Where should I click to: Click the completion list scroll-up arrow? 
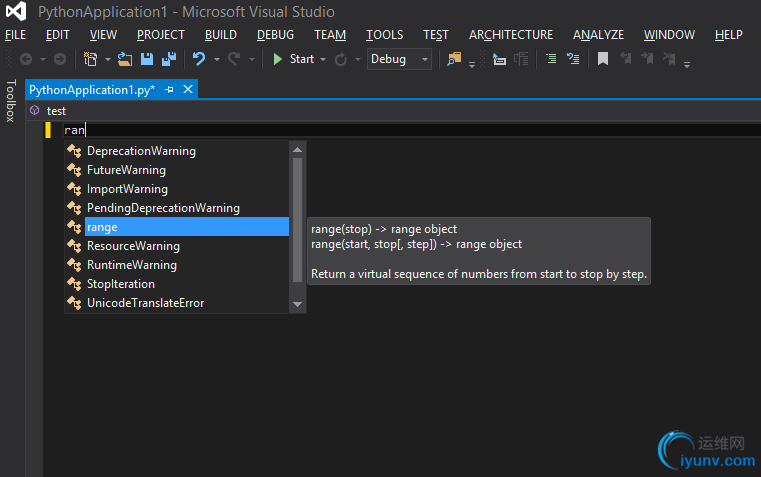298,150
